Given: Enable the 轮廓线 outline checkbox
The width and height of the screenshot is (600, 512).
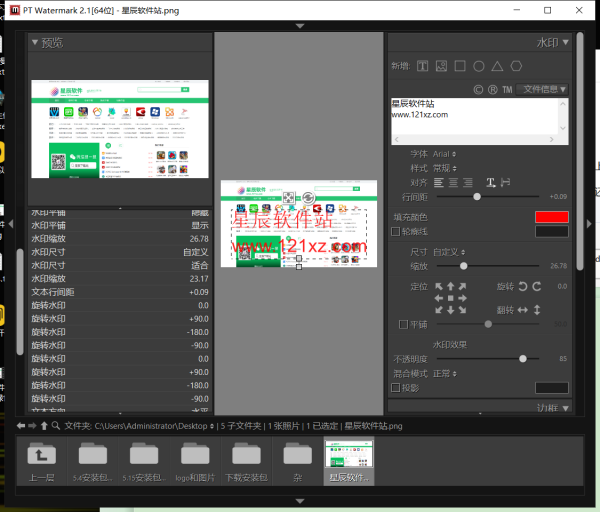Looking at the screenshot, I should (x=396, y=232).
